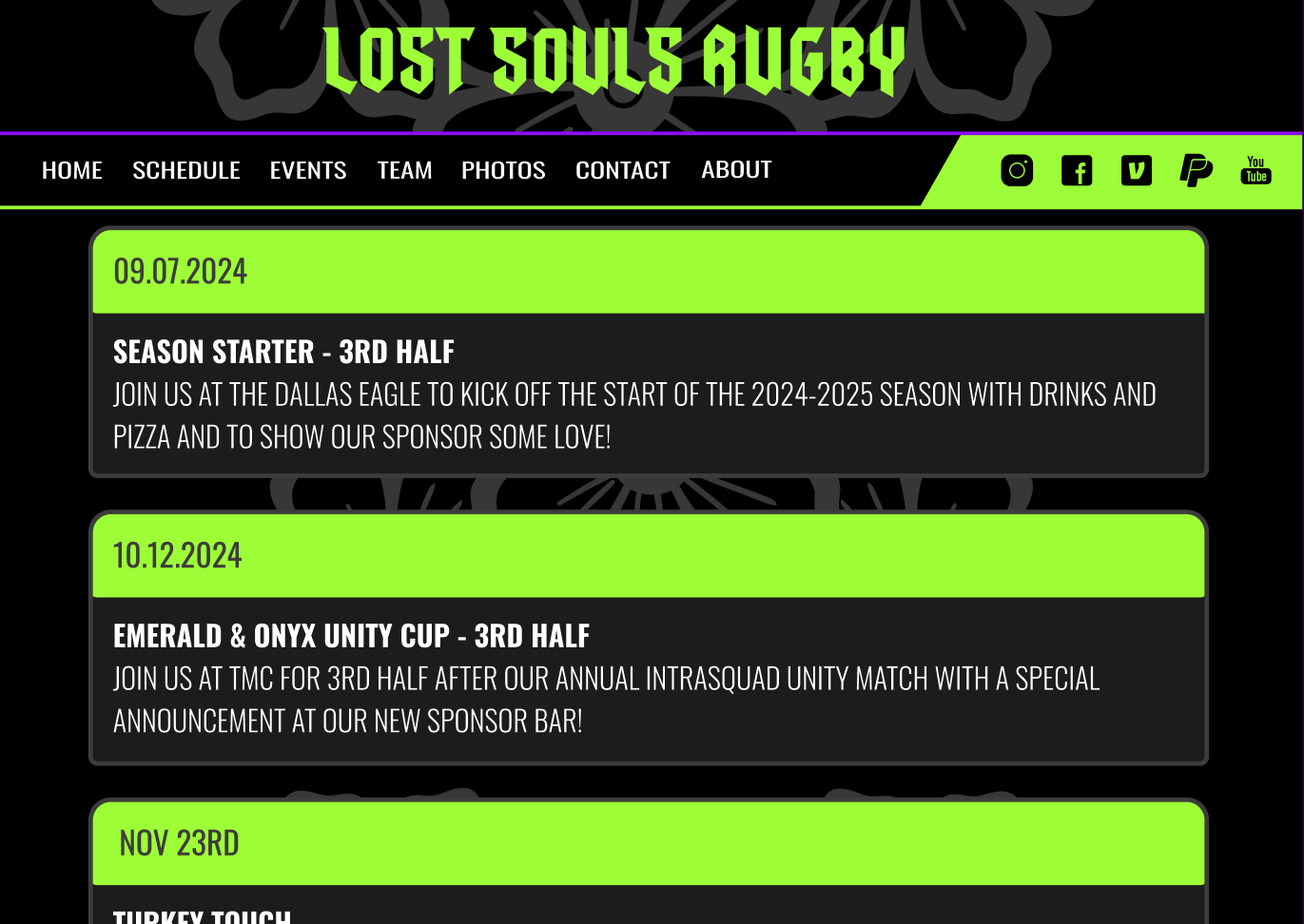
Task: Click the Facebook icon in header
Action: click(1077, 171)
